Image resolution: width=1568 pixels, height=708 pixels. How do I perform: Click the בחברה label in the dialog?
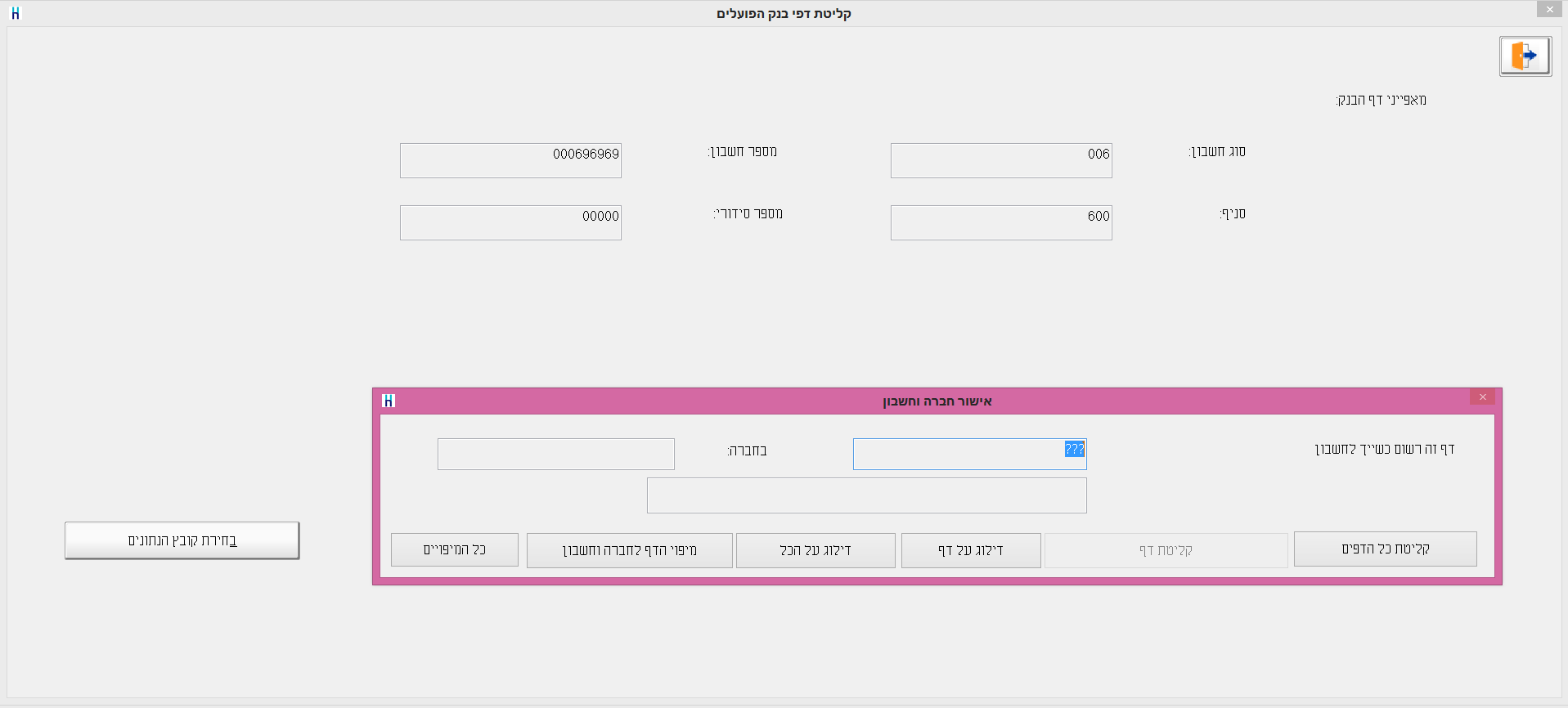pyautogui.click(x=747, y=450)
